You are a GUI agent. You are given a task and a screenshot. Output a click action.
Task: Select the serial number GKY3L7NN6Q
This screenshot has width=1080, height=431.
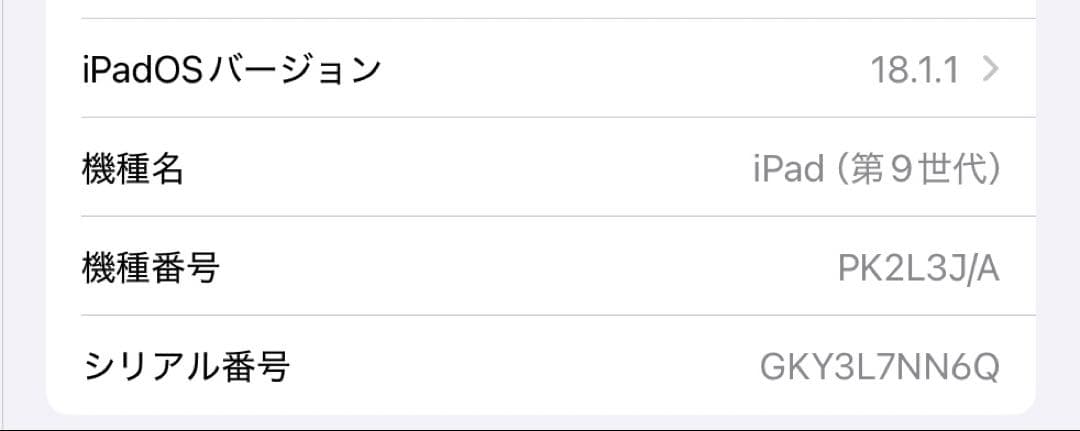(x=879, y=366)
